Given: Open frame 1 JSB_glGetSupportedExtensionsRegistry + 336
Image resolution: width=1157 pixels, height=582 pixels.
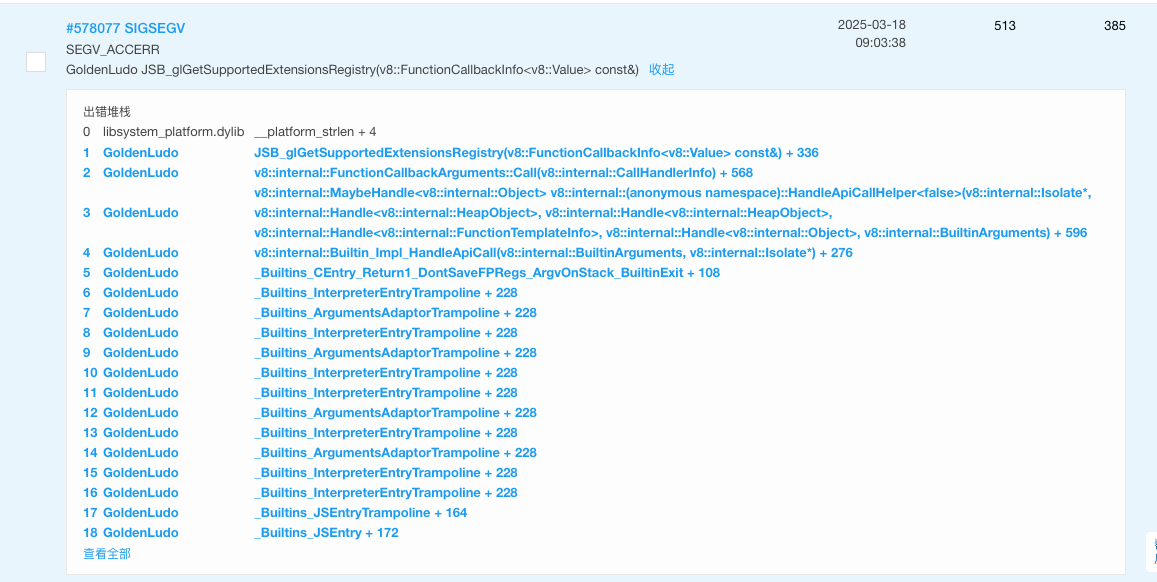Looking at the screenshot, I should coord(536,153).
